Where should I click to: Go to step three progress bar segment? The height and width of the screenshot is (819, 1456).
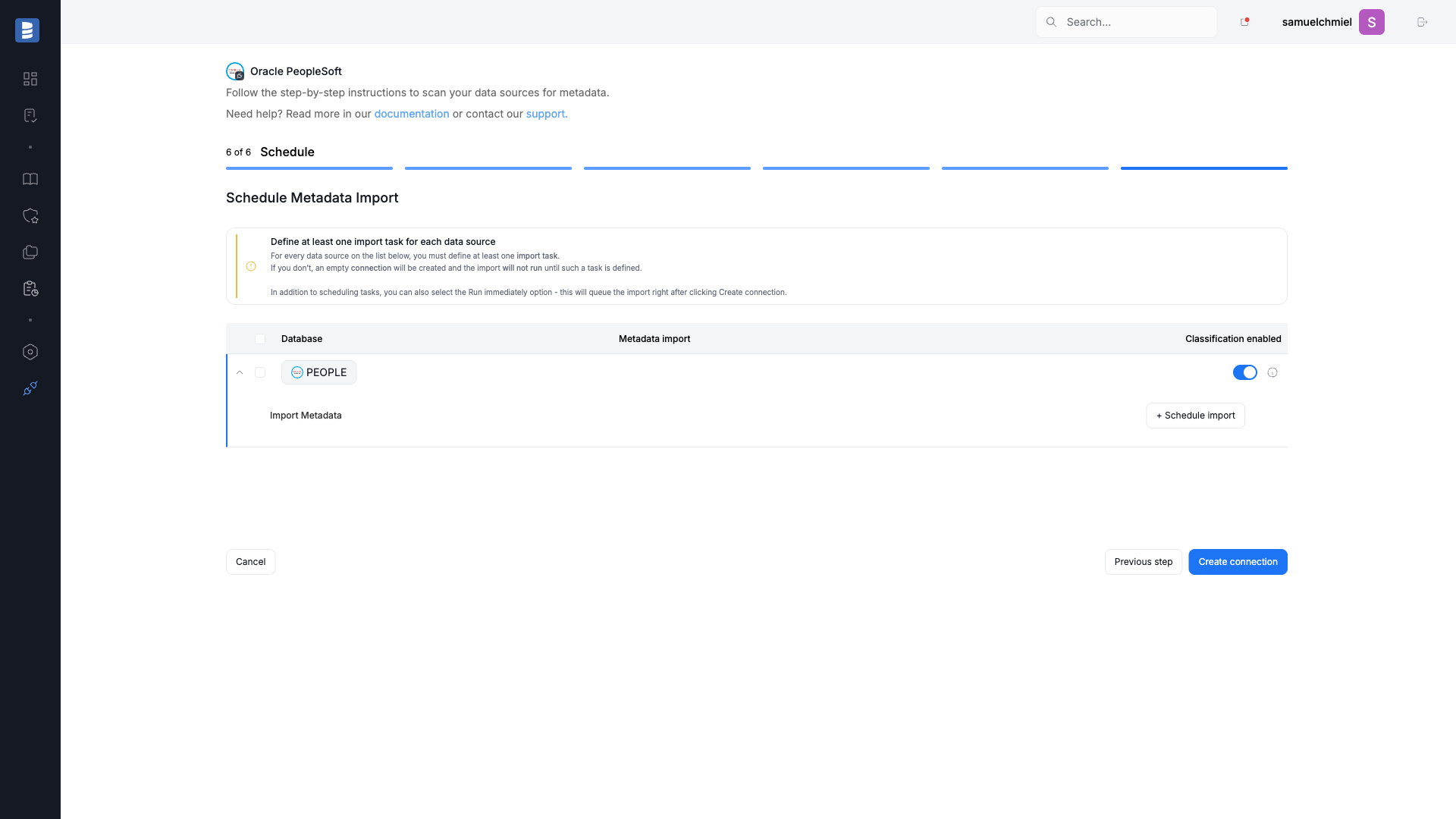667,168
